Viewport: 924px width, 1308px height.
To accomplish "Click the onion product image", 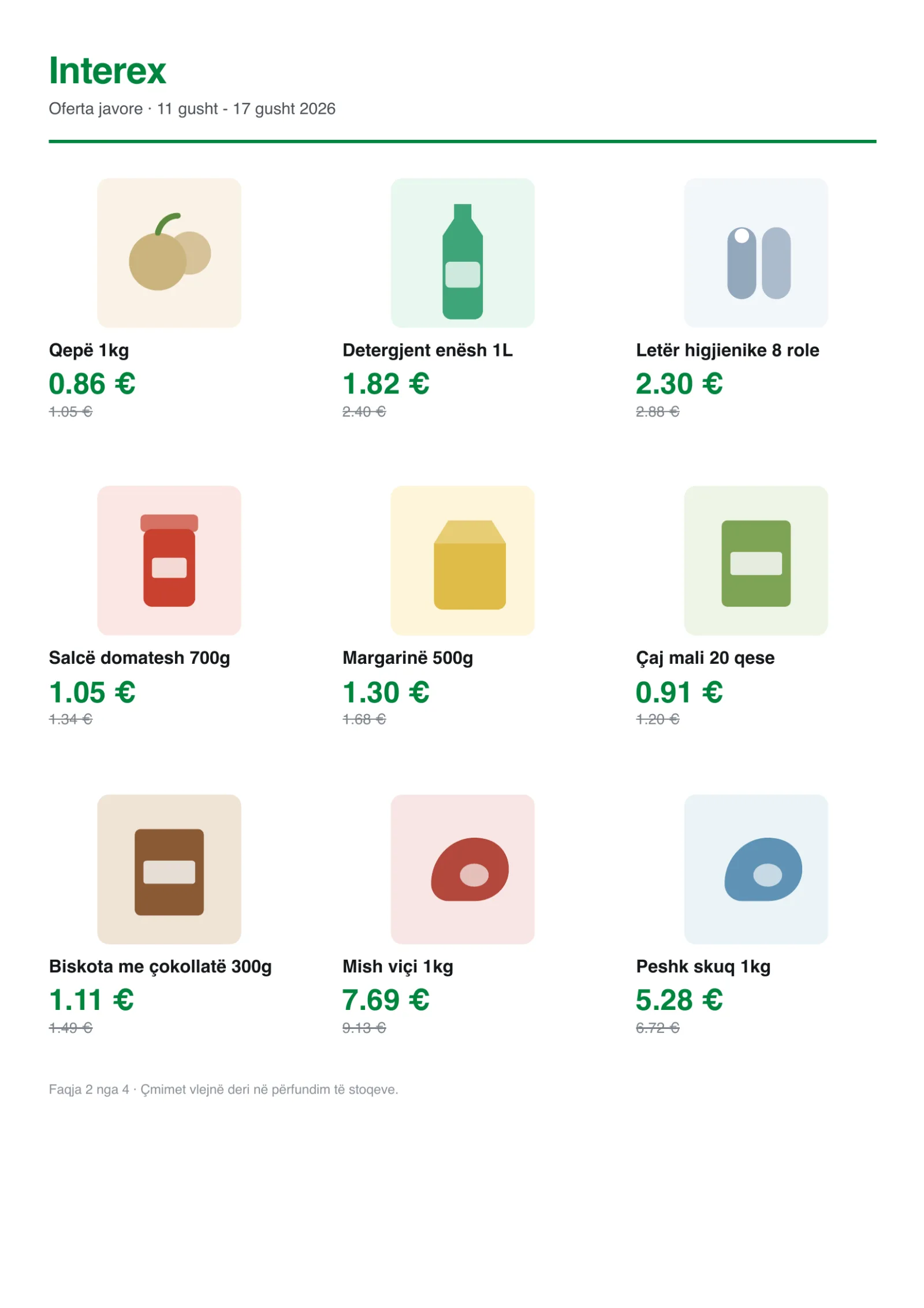I will 169,252.
